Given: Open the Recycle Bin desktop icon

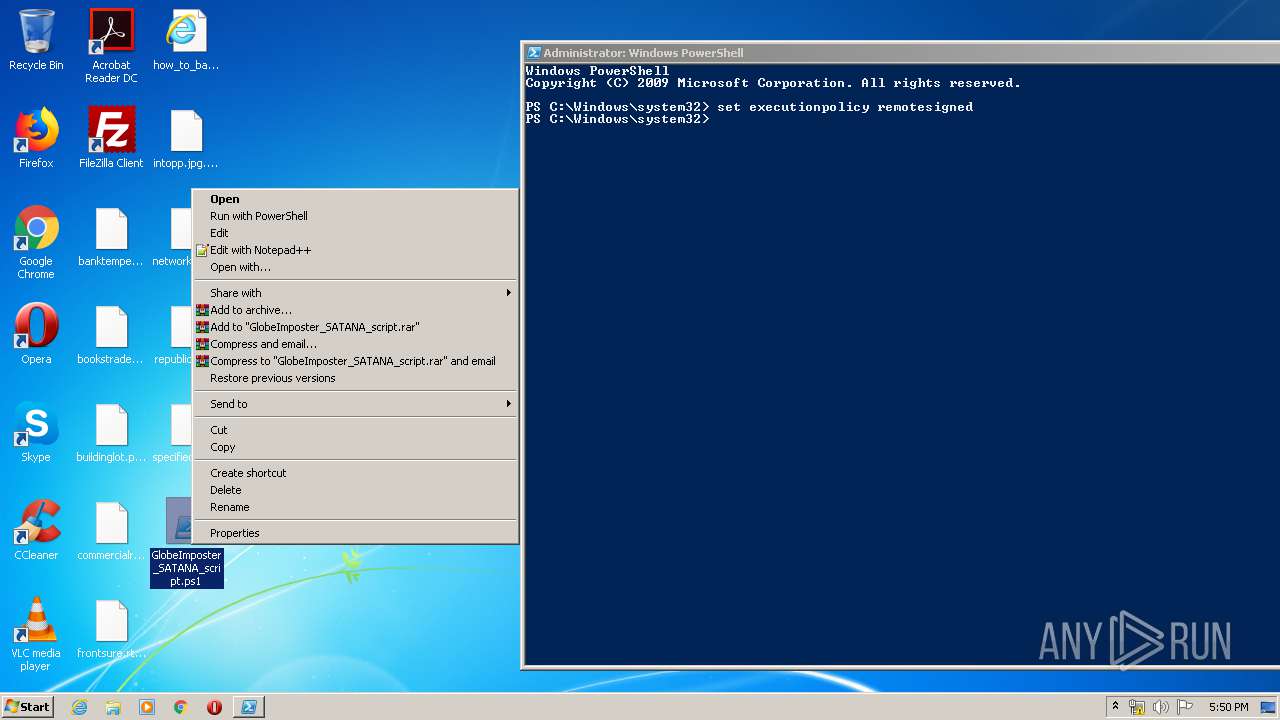Looking at the screenshot, I should click(36, 41).
